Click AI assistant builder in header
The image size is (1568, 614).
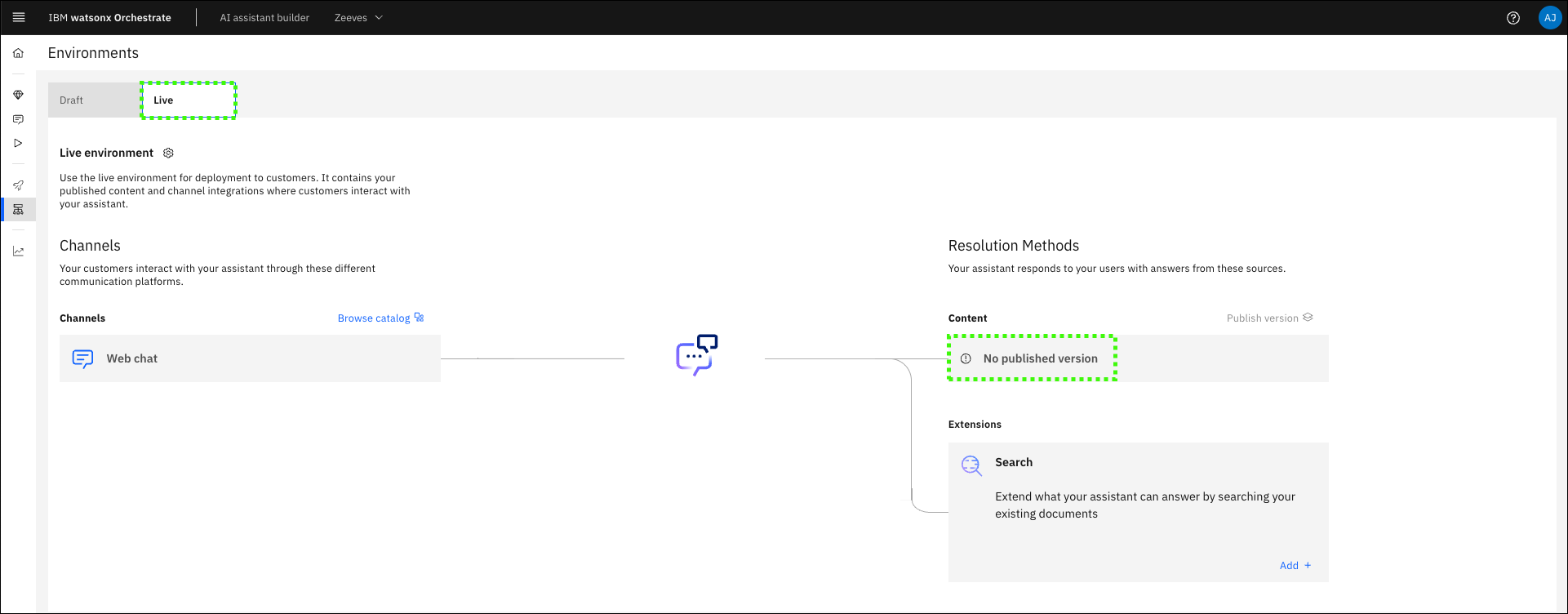coord(264,18)
